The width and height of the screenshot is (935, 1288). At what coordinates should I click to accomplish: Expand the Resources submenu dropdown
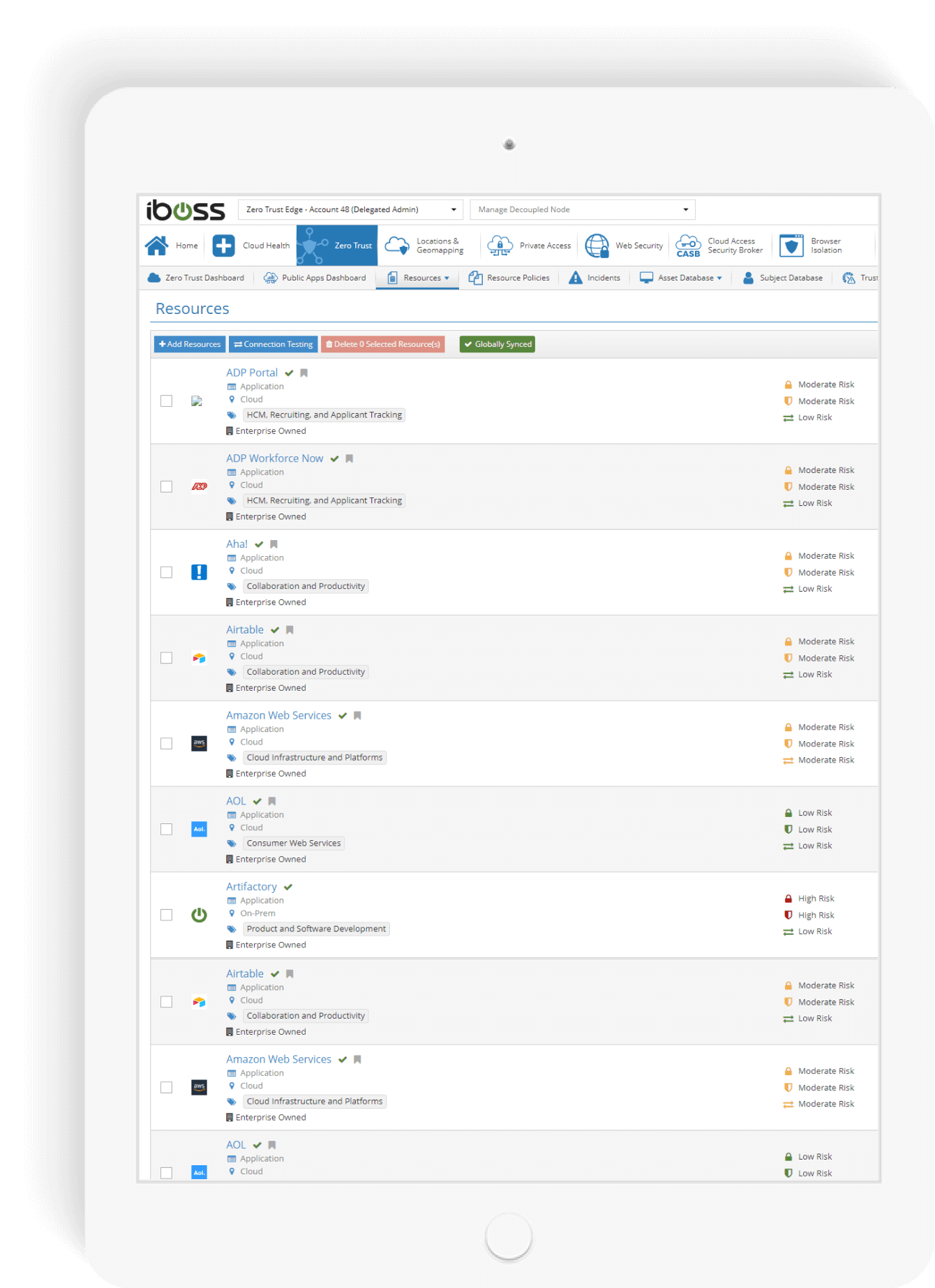pos(447,278)
